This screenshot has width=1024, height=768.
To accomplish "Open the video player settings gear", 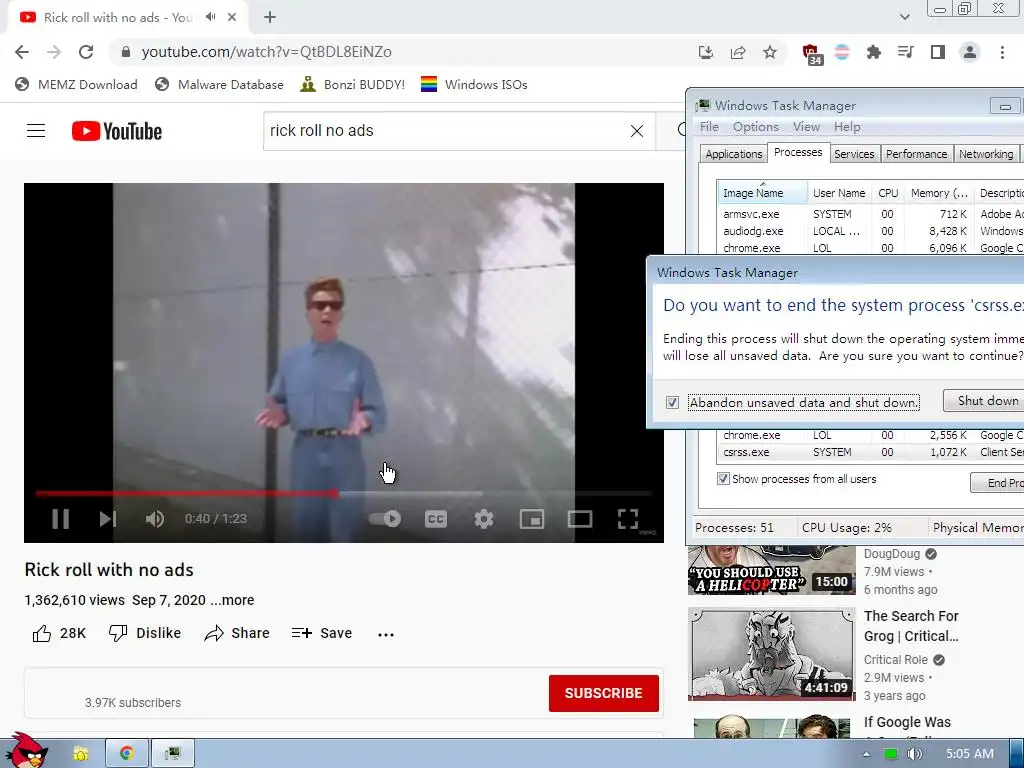I will [483, 519].
